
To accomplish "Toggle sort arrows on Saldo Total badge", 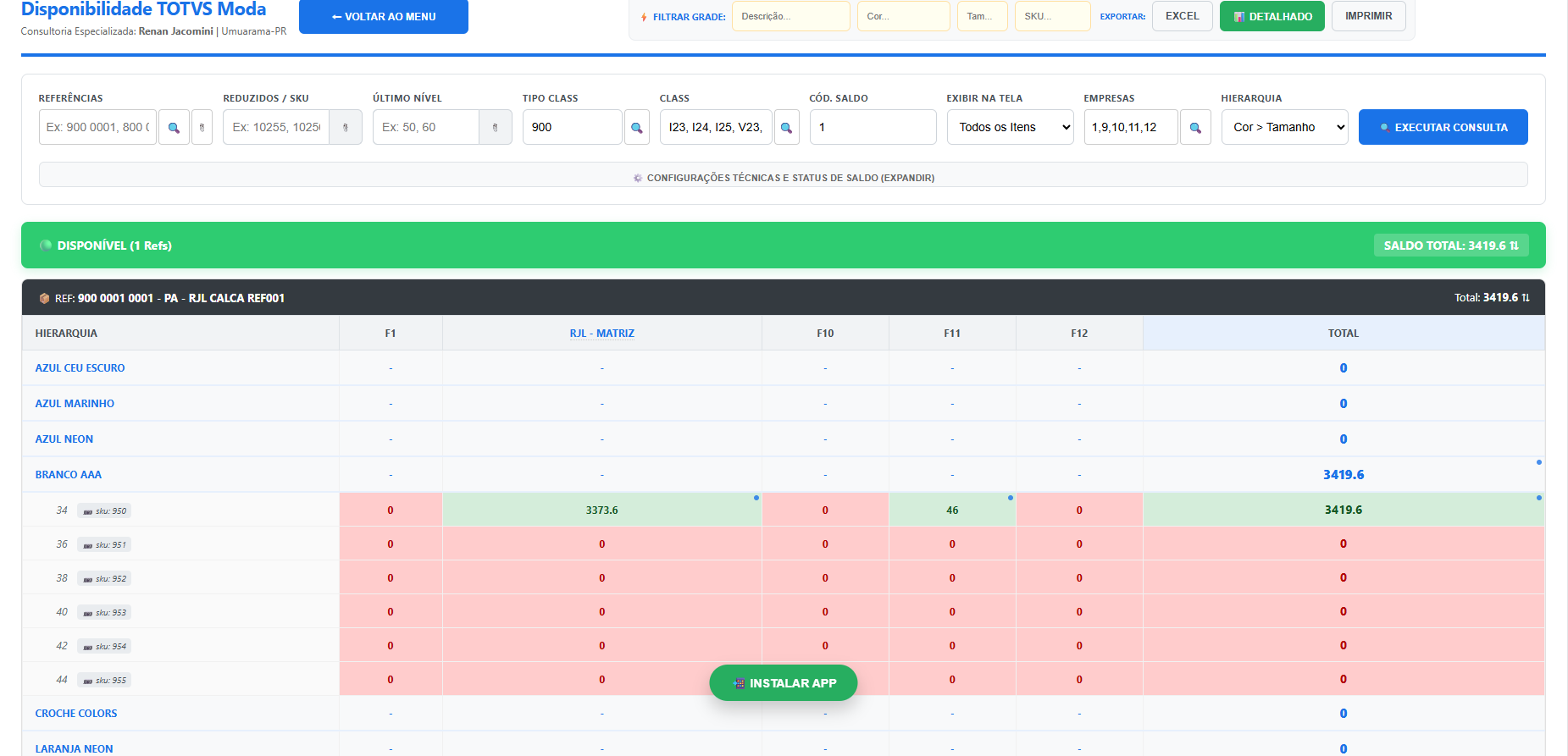I will point(1514,246).
